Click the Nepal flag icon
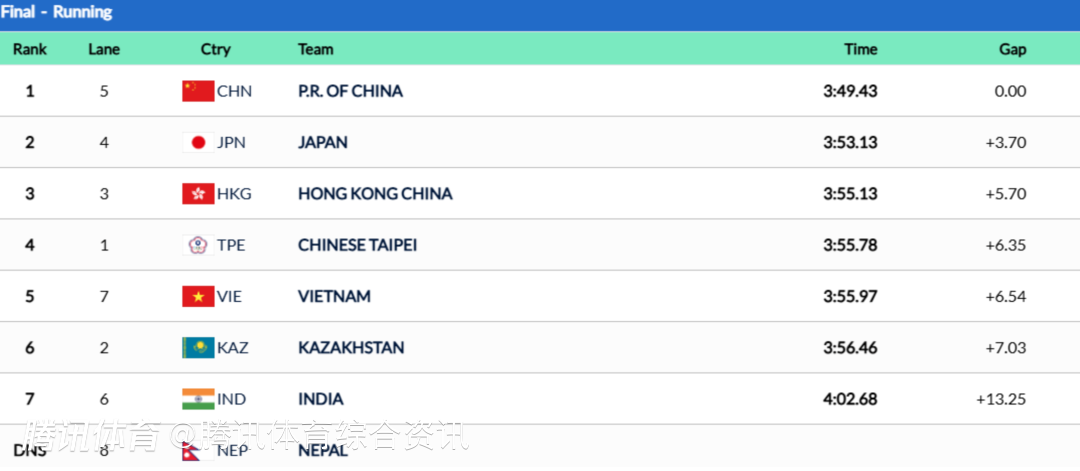Screen dimensions: 1080x471 pyautogui.click(x=198, y=450)
